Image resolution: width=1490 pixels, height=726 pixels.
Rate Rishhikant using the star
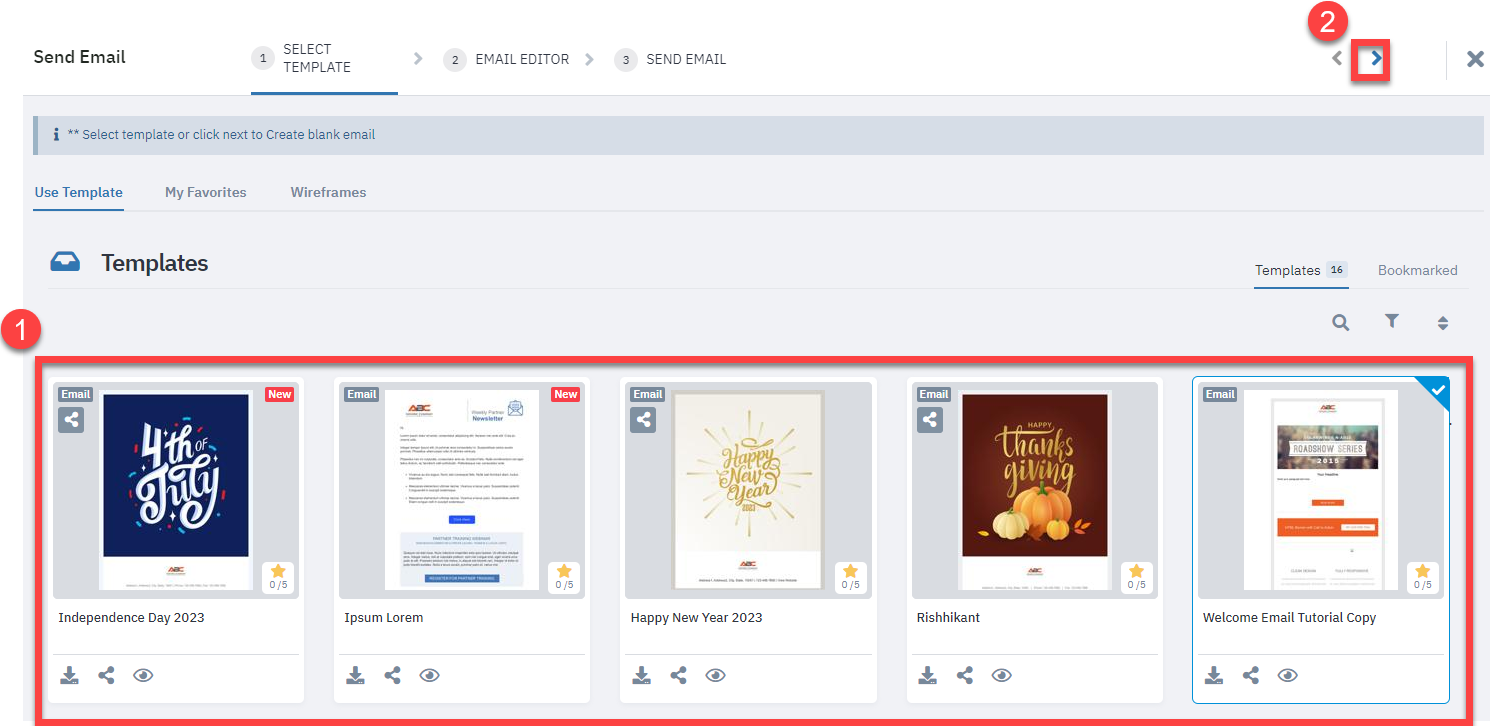(x=1136, y=571)
